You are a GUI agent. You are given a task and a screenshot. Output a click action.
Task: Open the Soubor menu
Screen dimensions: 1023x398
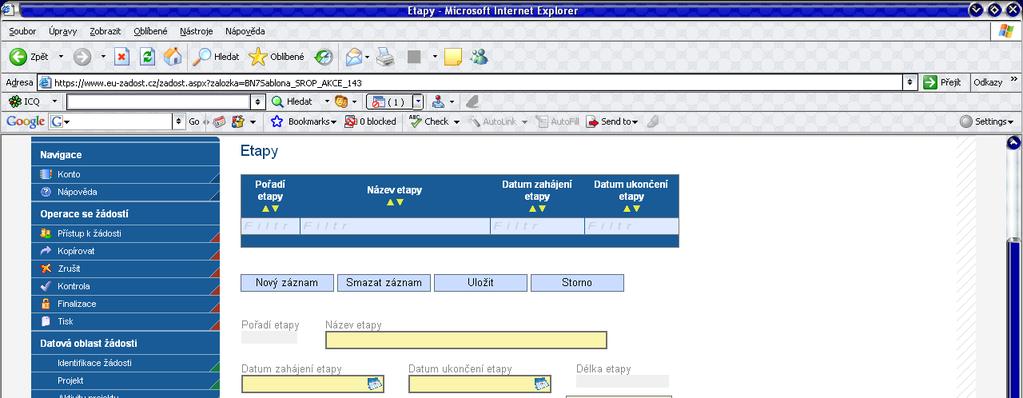pyautogui.click(x=22, y=31)
